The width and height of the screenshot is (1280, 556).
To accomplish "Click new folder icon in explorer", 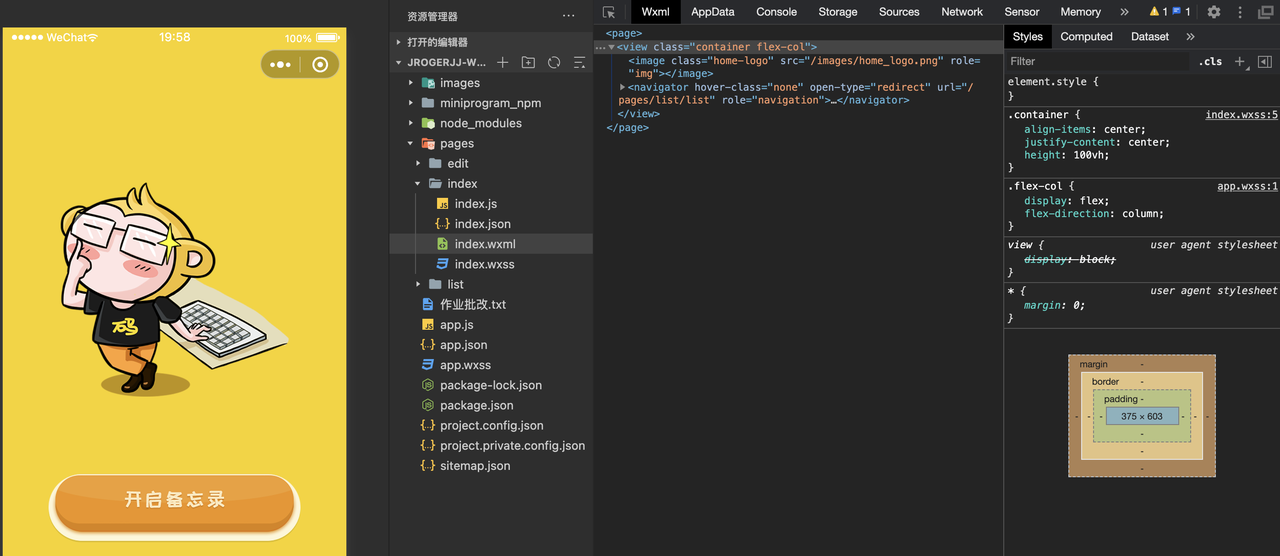I will tap(528, 62).
